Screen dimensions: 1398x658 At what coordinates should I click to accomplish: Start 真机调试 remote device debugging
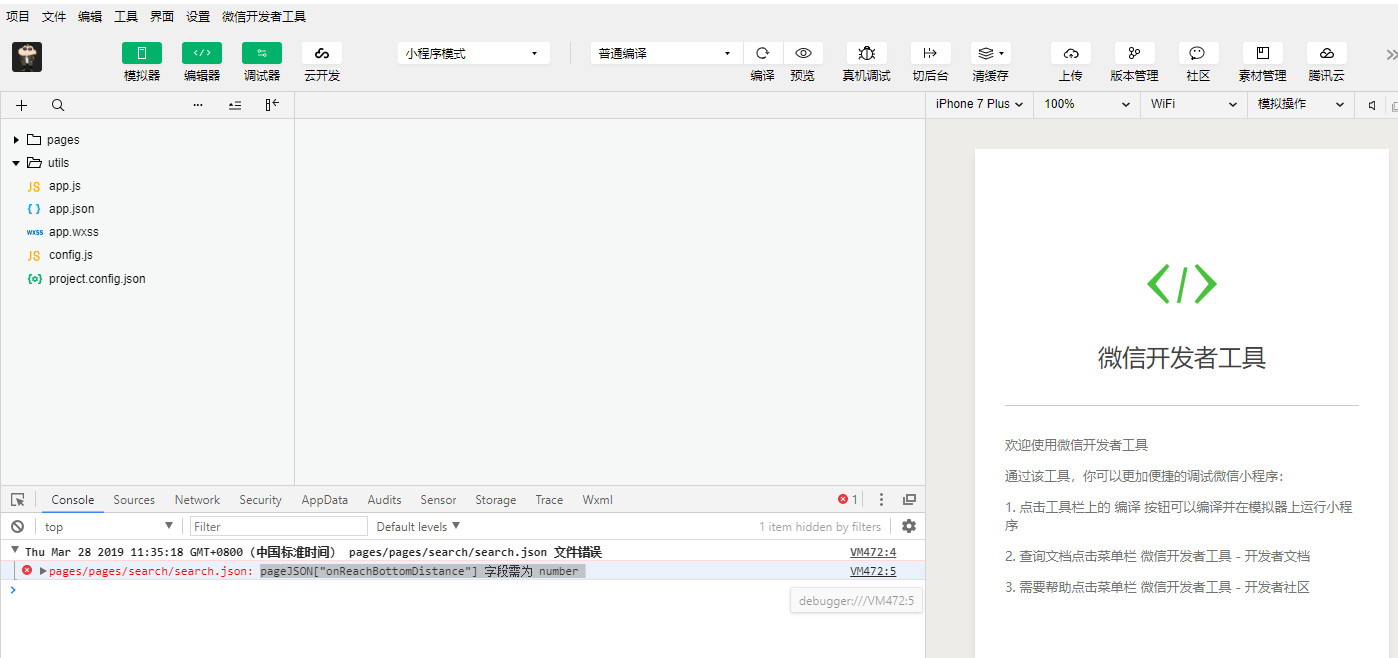(866, 53)
